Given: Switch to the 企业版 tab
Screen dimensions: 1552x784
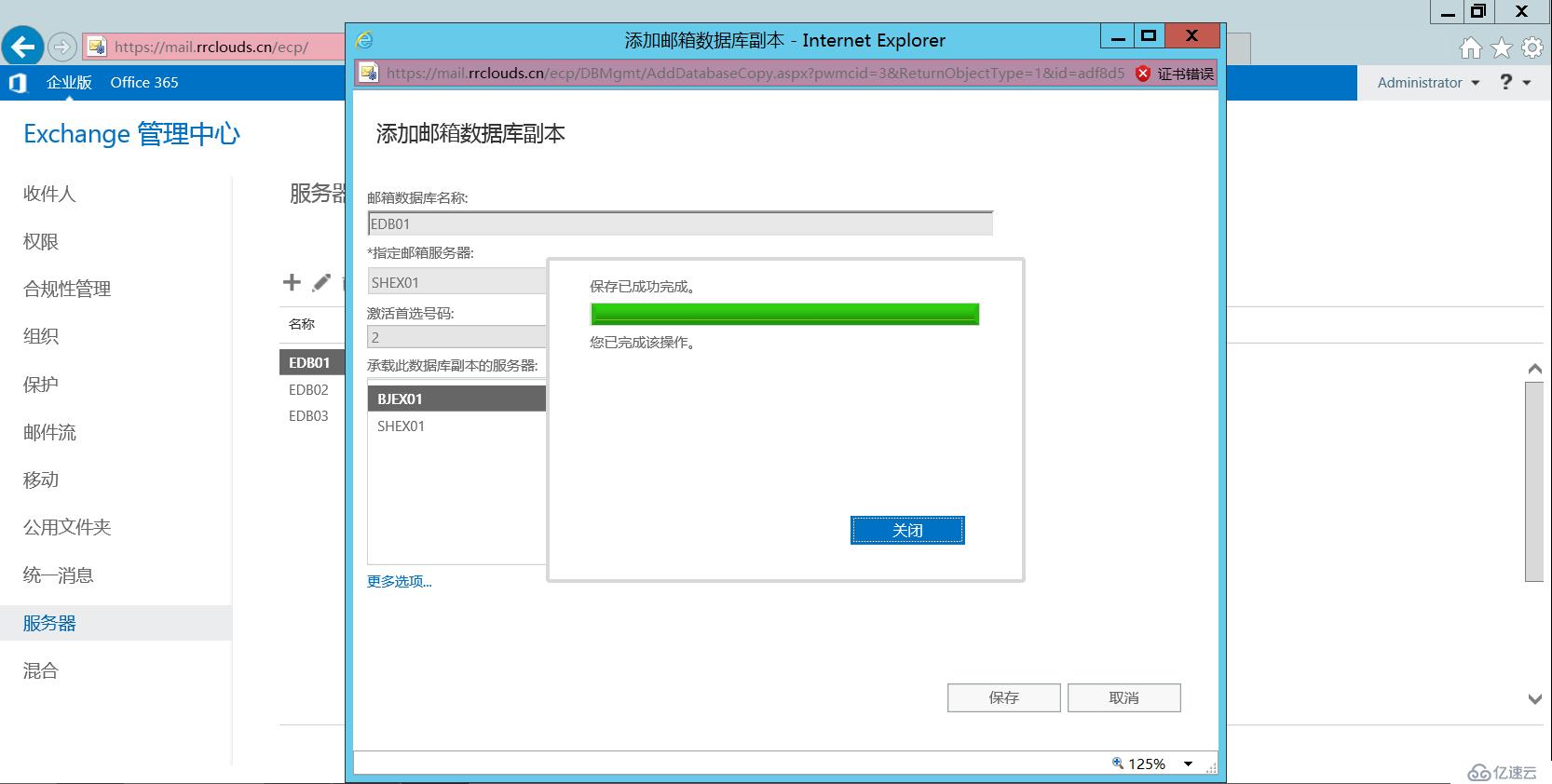Looking at the screenshot, I should [x=69, y=82].
